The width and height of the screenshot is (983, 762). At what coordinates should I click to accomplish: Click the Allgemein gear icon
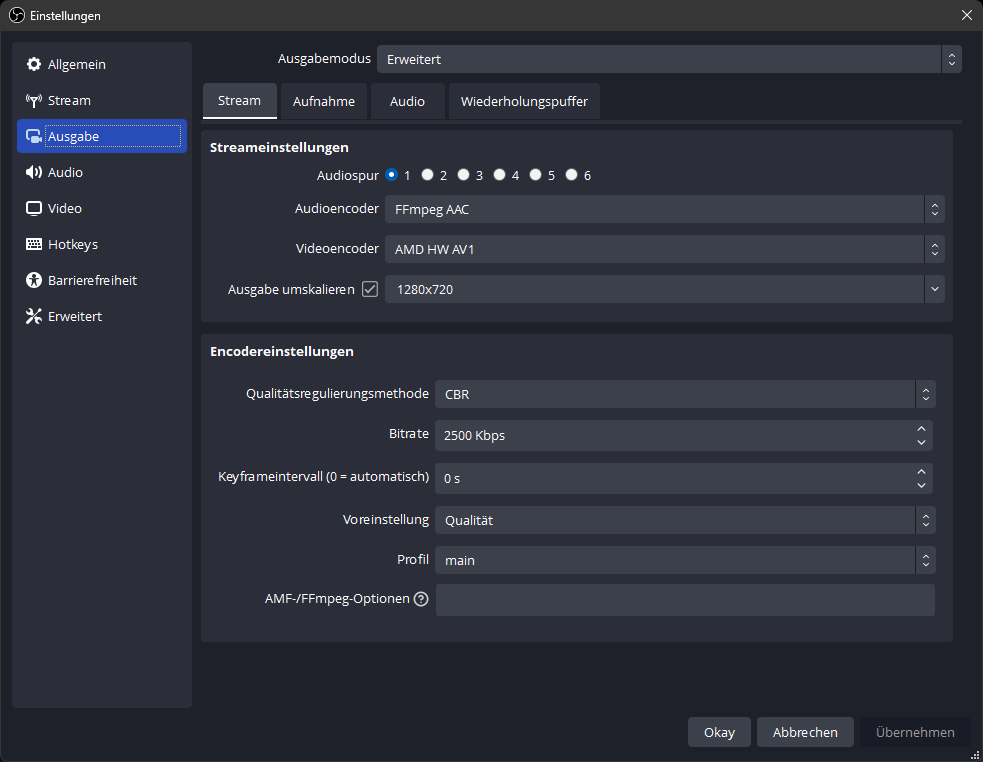pyautogui.click(x=34, y=65)
